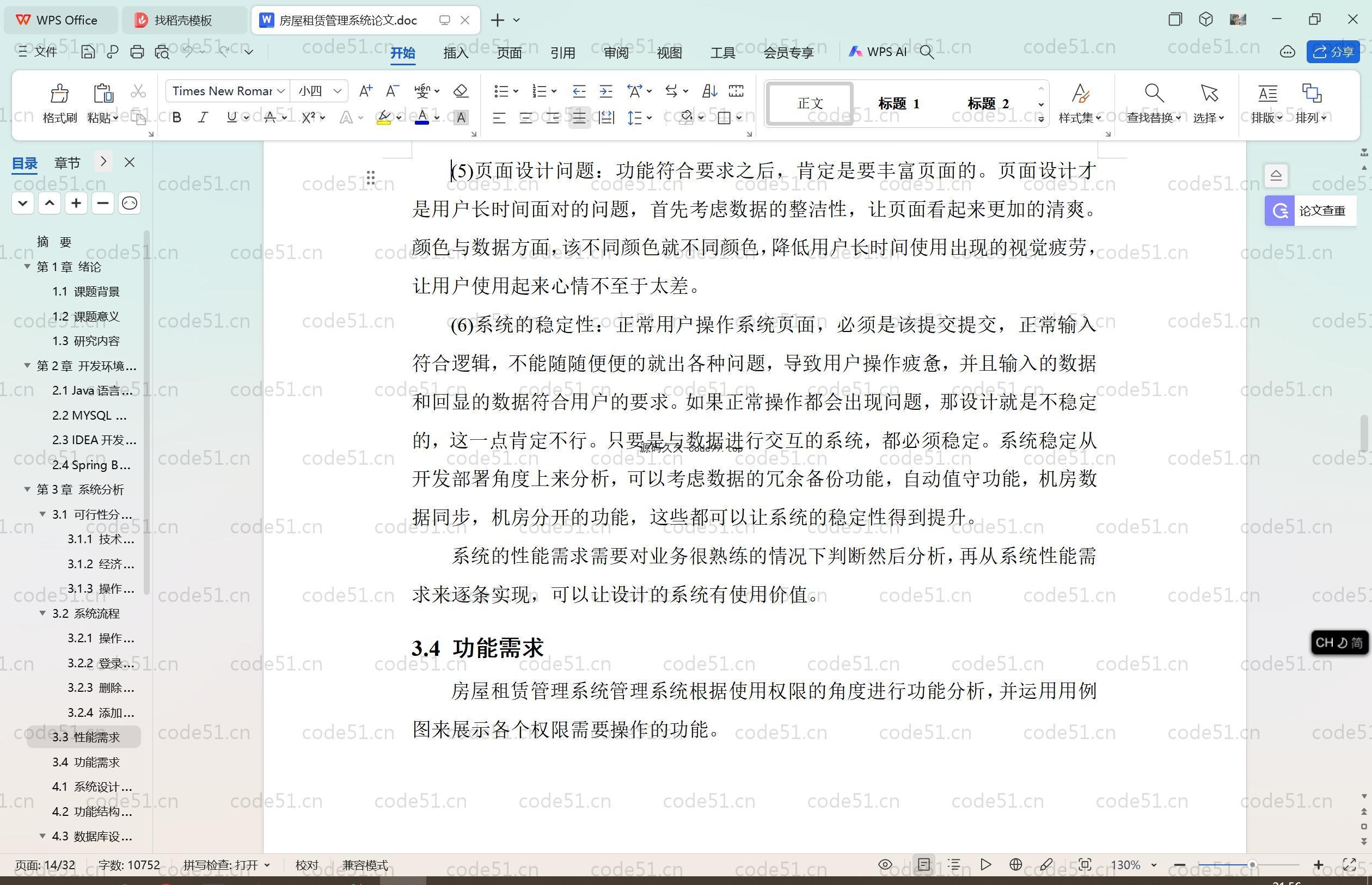Open the font name dropdown
The height and width of the screenshot is (885, 1372).
[281, 91]
